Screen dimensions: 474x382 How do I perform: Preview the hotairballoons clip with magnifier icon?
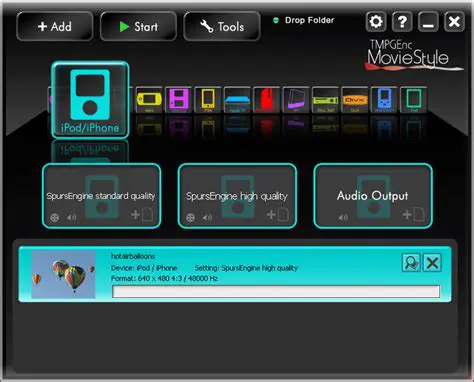pos(411,263)
